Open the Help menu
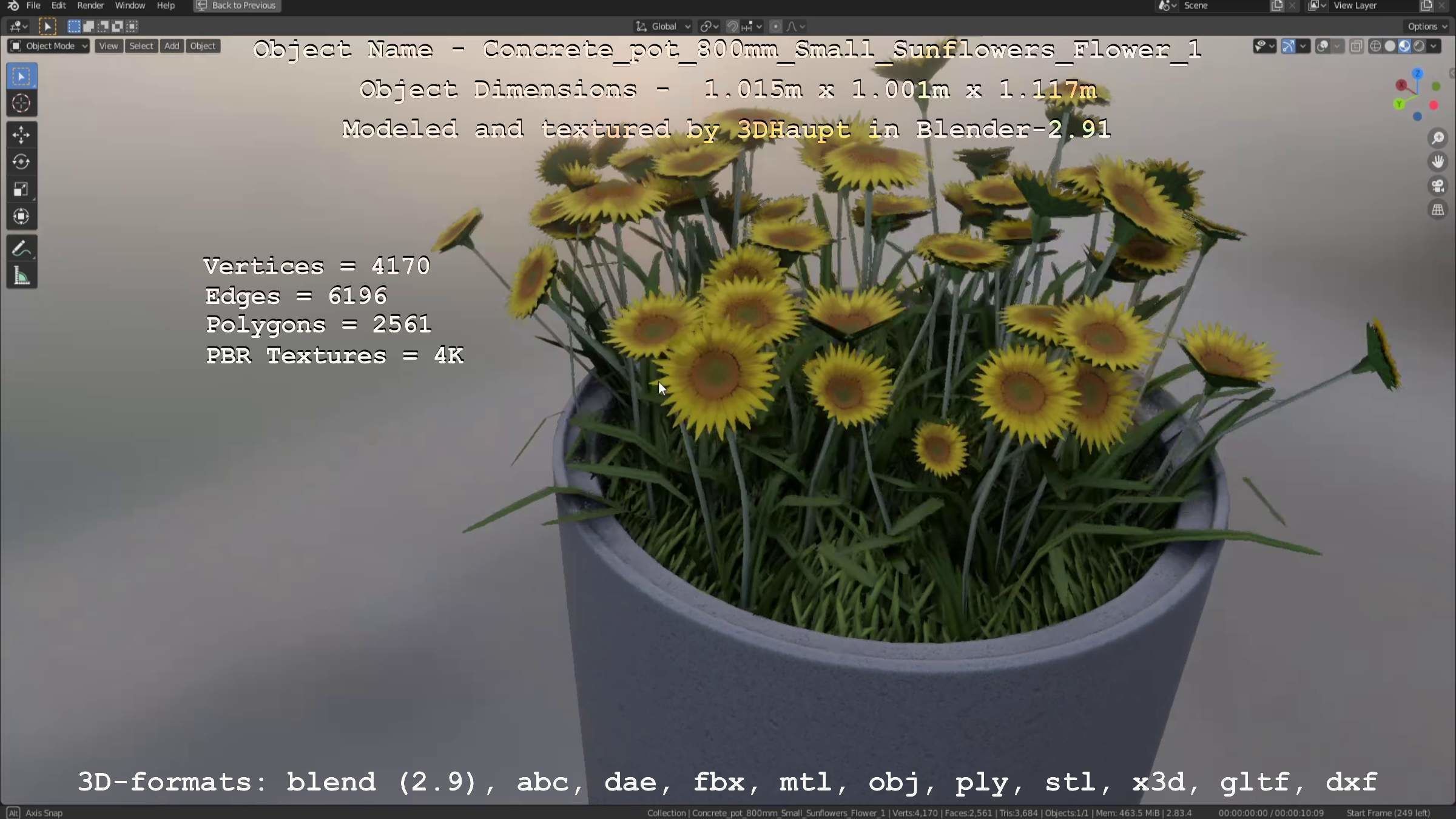The image size is (1456, 819). pyautogui.click(x=166, y=5)
